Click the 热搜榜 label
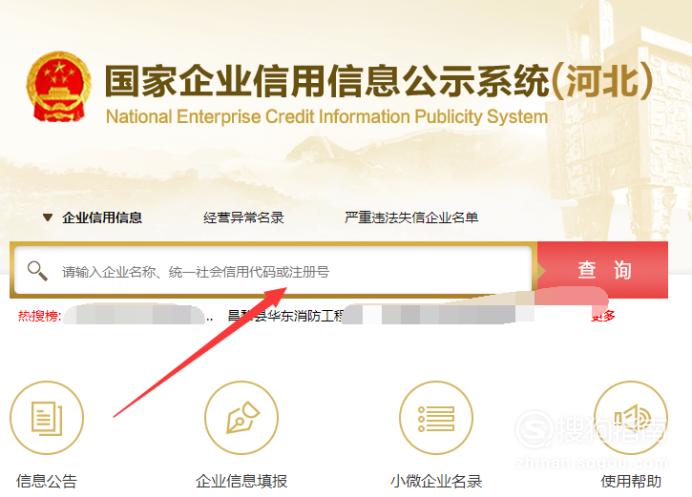The width and height of the screenshot is (692, 497). [39, 316]
